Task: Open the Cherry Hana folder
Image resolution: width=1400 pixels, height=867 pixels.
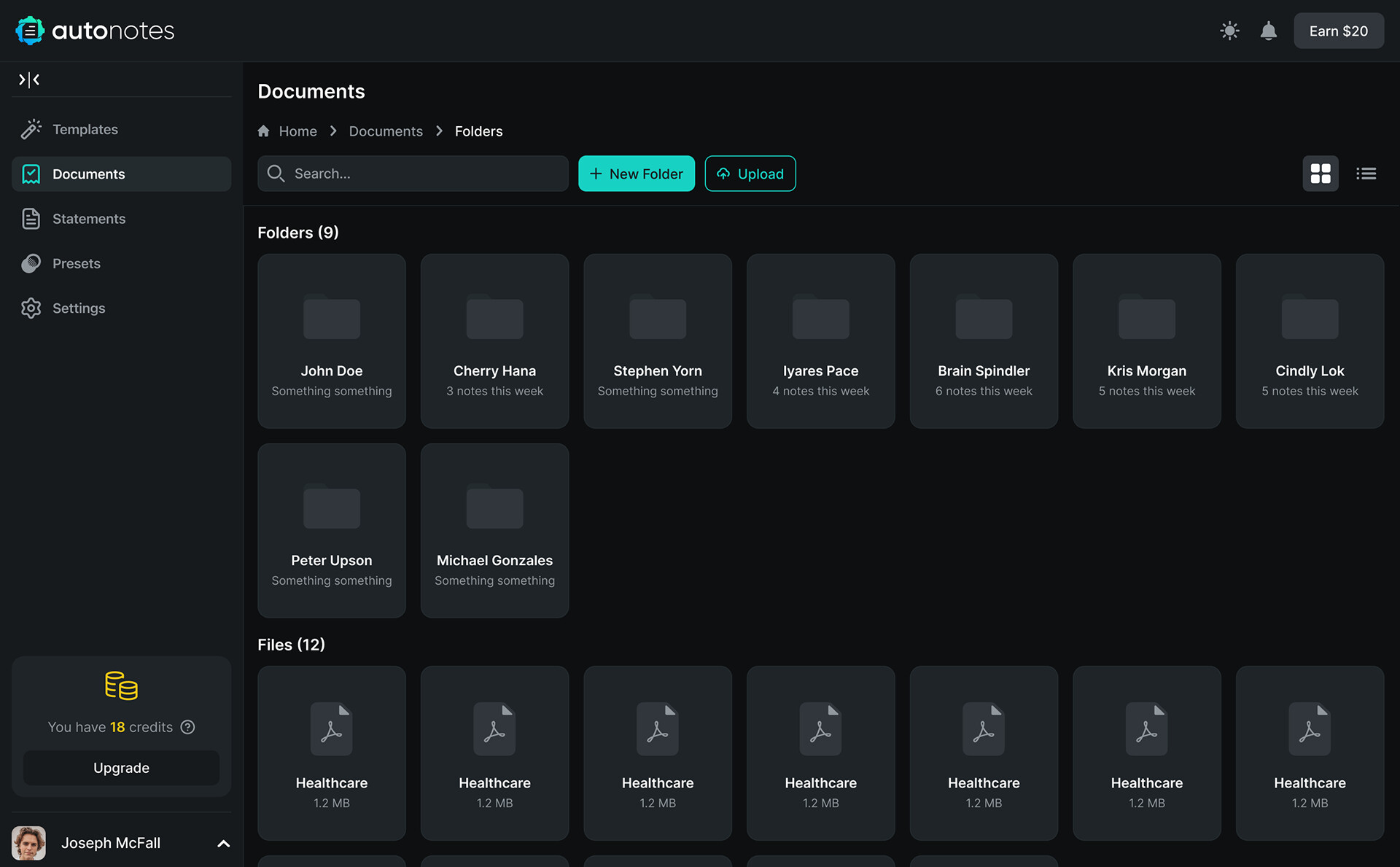Action: [x=494, y=341]
